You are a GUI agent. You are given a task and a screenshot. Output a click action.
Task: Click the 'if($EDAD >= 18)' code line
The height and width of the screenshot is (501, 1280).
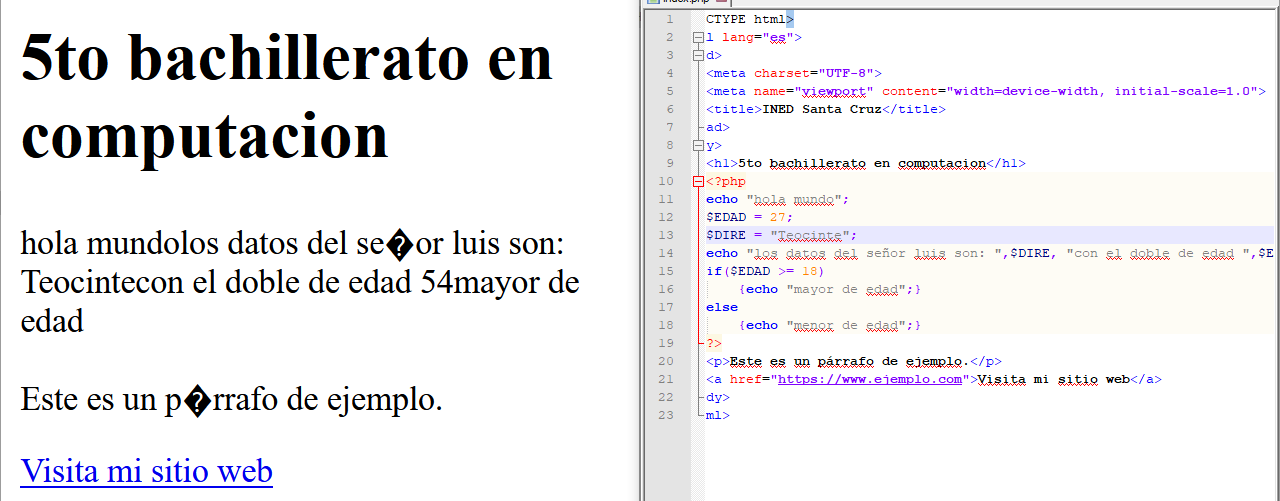coord(765,271)
